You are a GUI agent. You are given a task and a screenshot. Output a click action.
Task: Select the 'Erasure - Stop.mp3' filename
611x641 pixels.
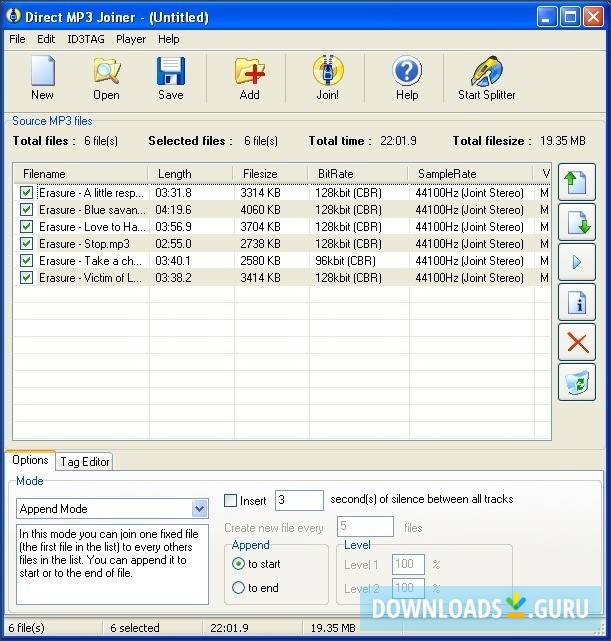click(84, 244)
